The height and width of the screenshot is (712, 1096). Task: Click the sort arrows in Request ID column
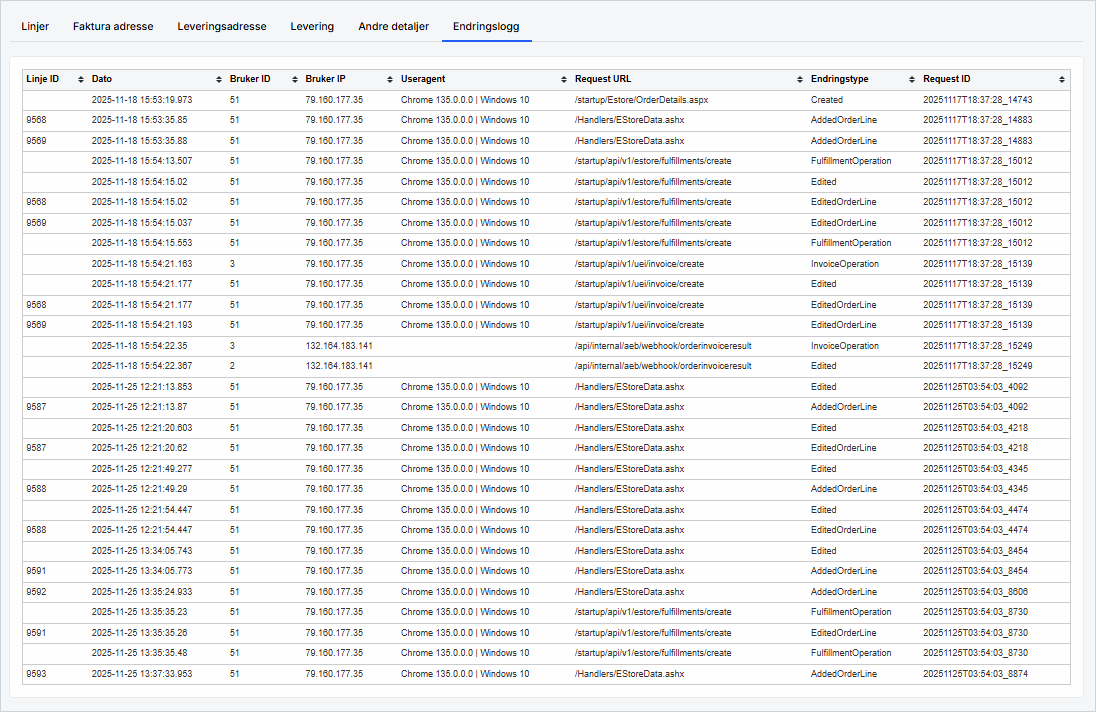[x=1061, y=79]
